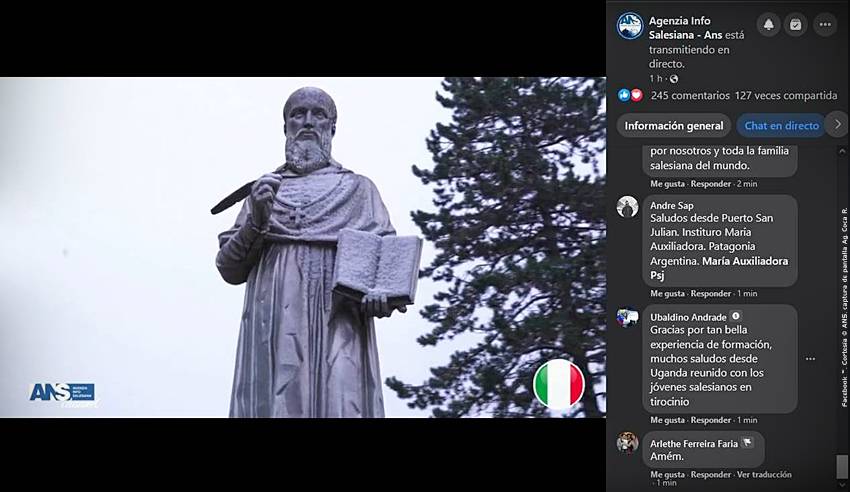Click the 1 min timestamp on Andre Sap's comment
This screenshot has height=492, width=850.
coord(747,293)
